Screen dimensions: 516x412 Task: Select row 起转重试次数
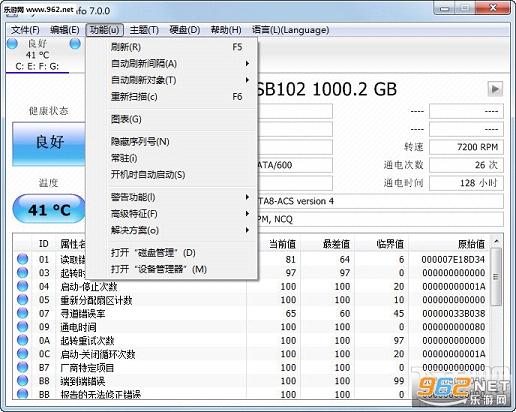pos(253,340)
